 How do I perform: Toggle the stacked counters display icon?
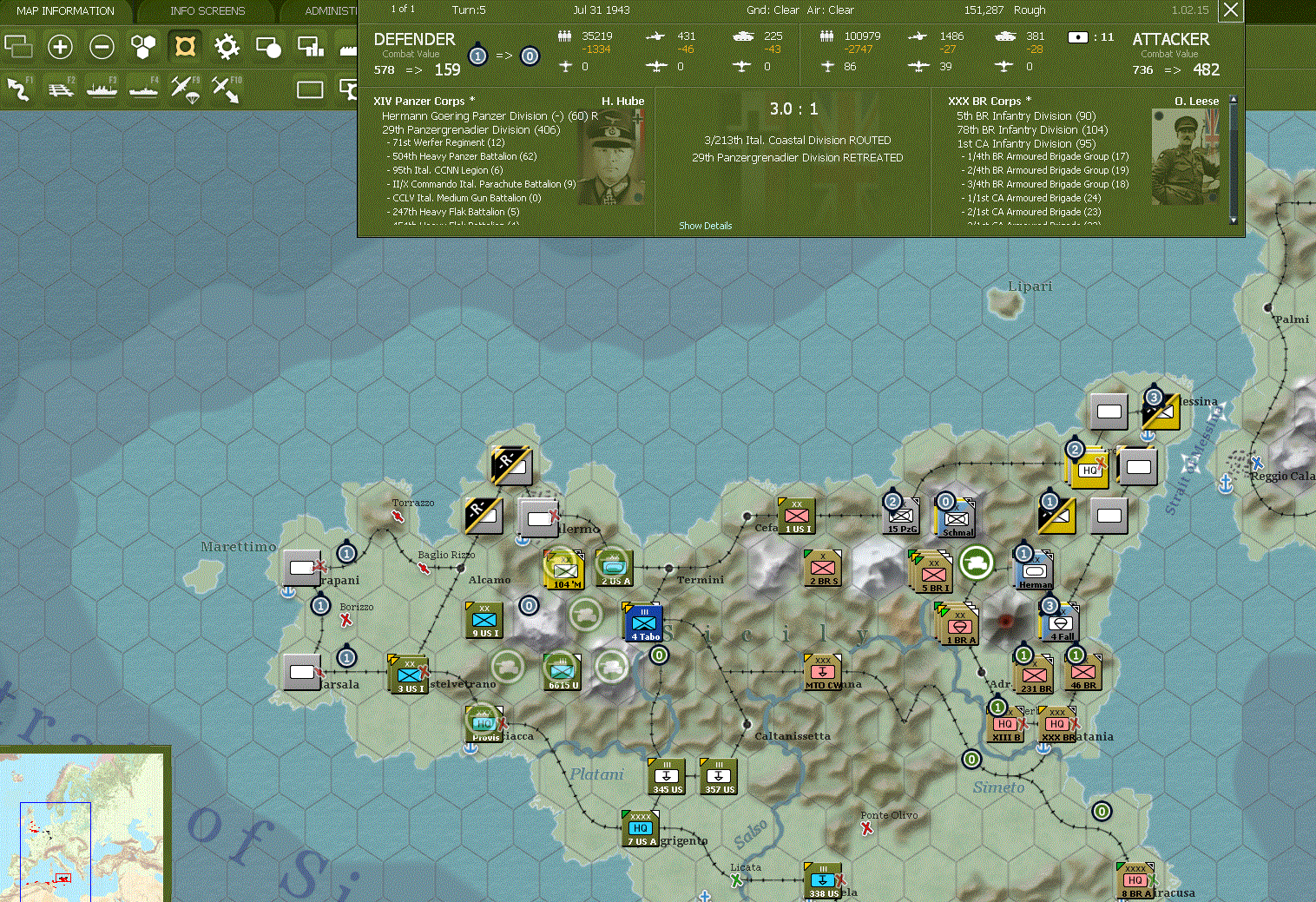[18, 47]
